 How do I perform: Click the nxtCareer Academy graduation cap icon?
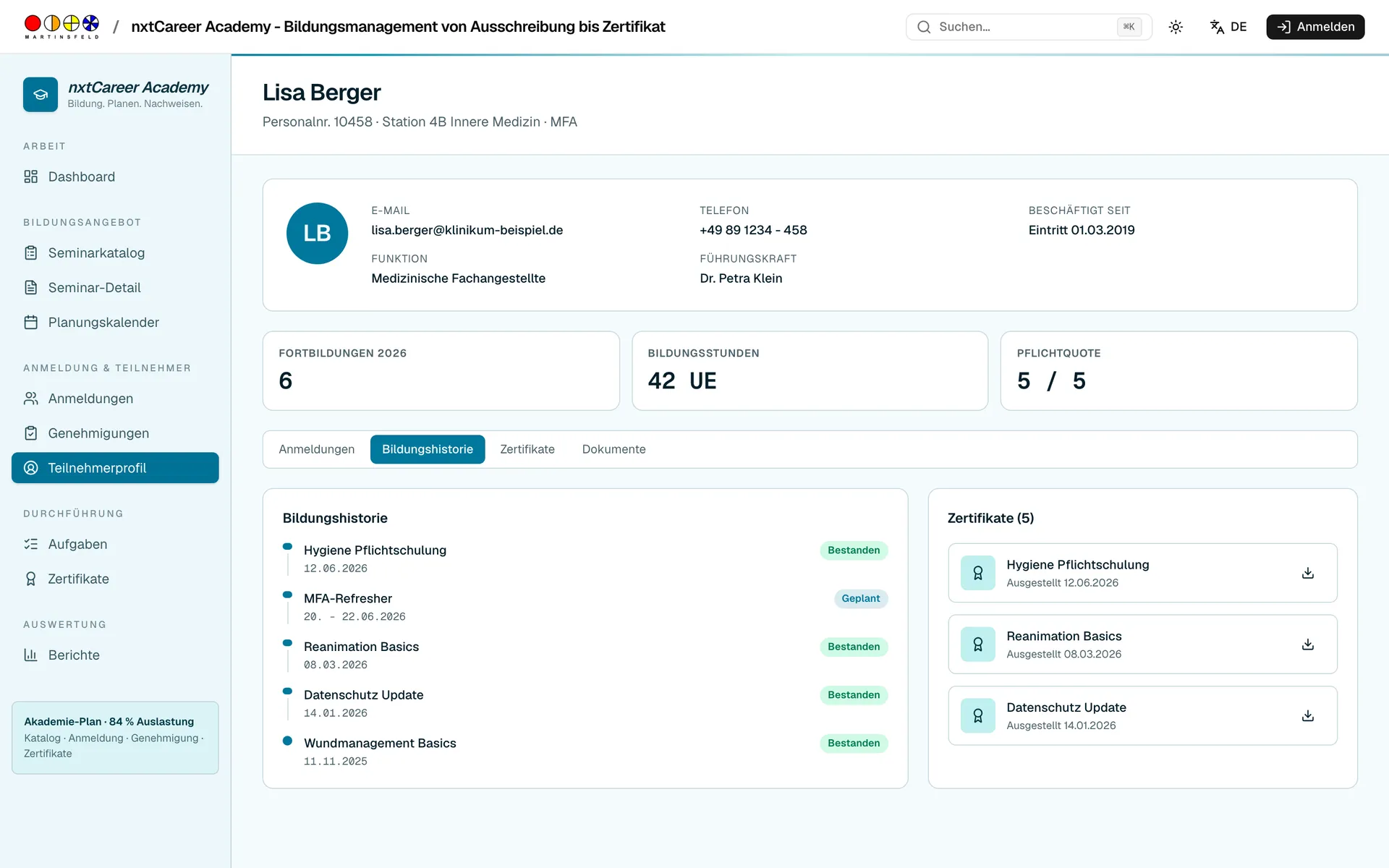coord(41,95)
